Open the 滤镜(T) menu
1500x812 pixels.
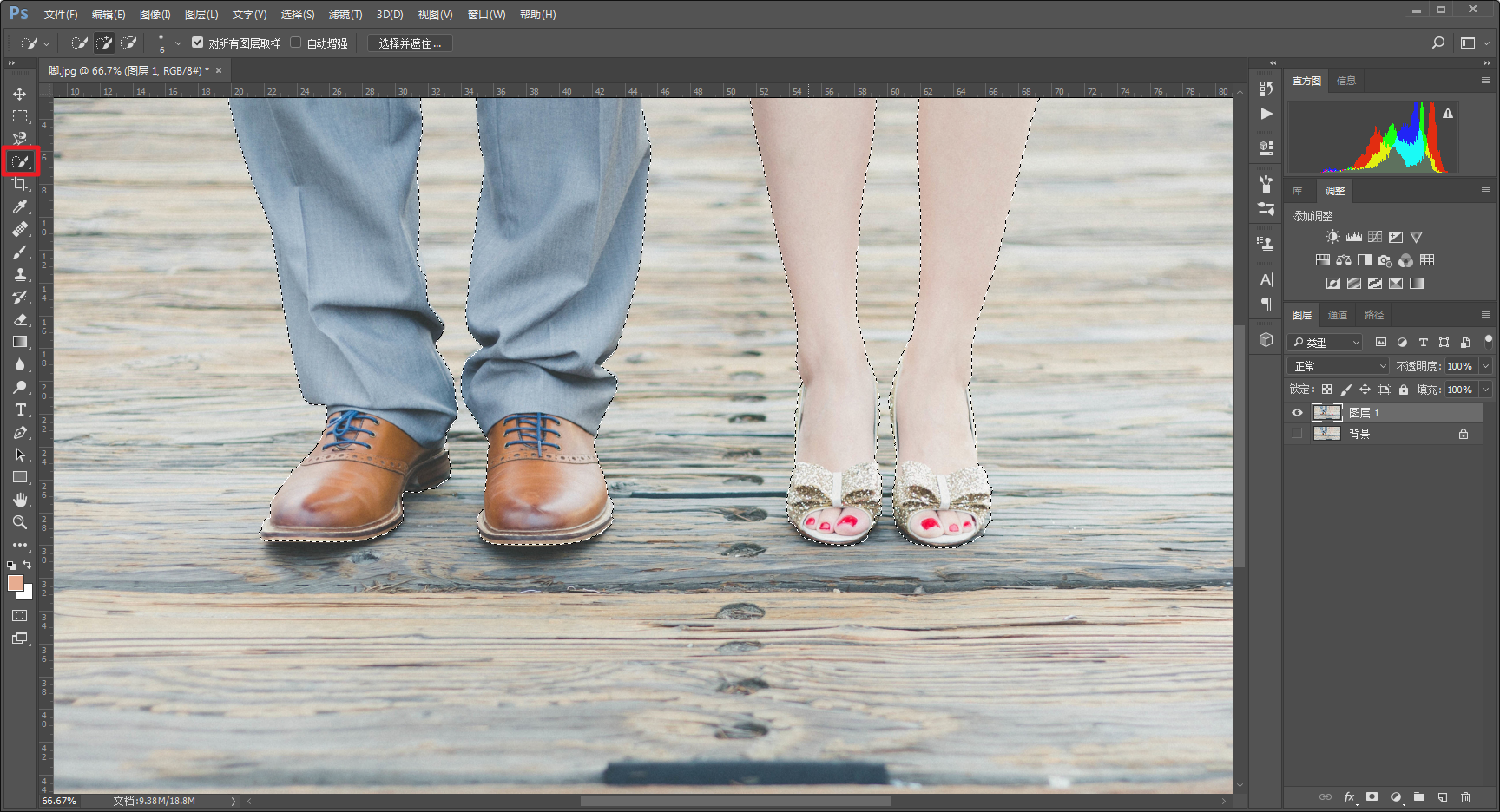point(345,15)
